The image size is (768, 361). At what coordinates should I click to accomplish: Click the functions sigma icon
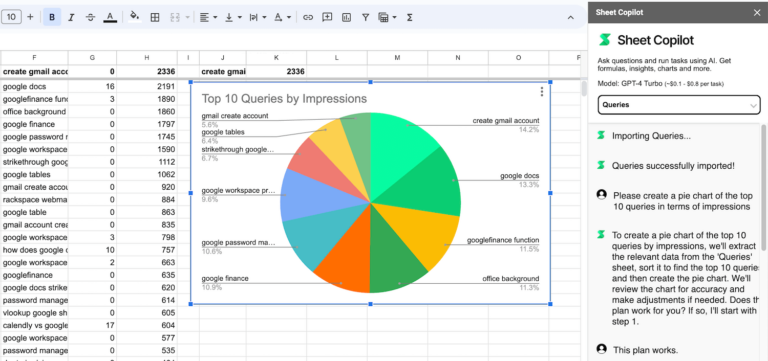[x=409, y=17]
